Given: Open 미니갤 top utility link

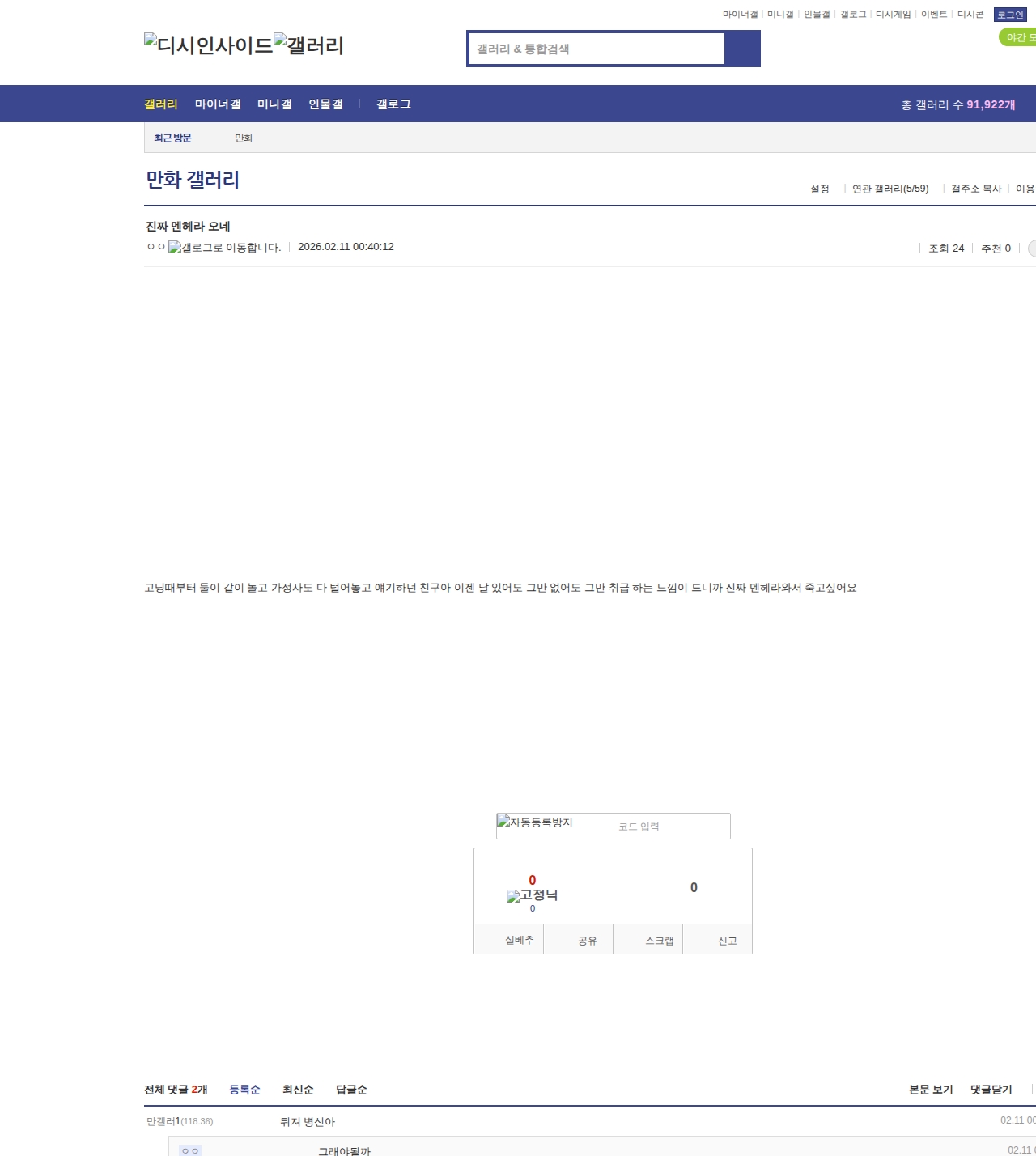Looking at the screenshot, I should point(780,15).
